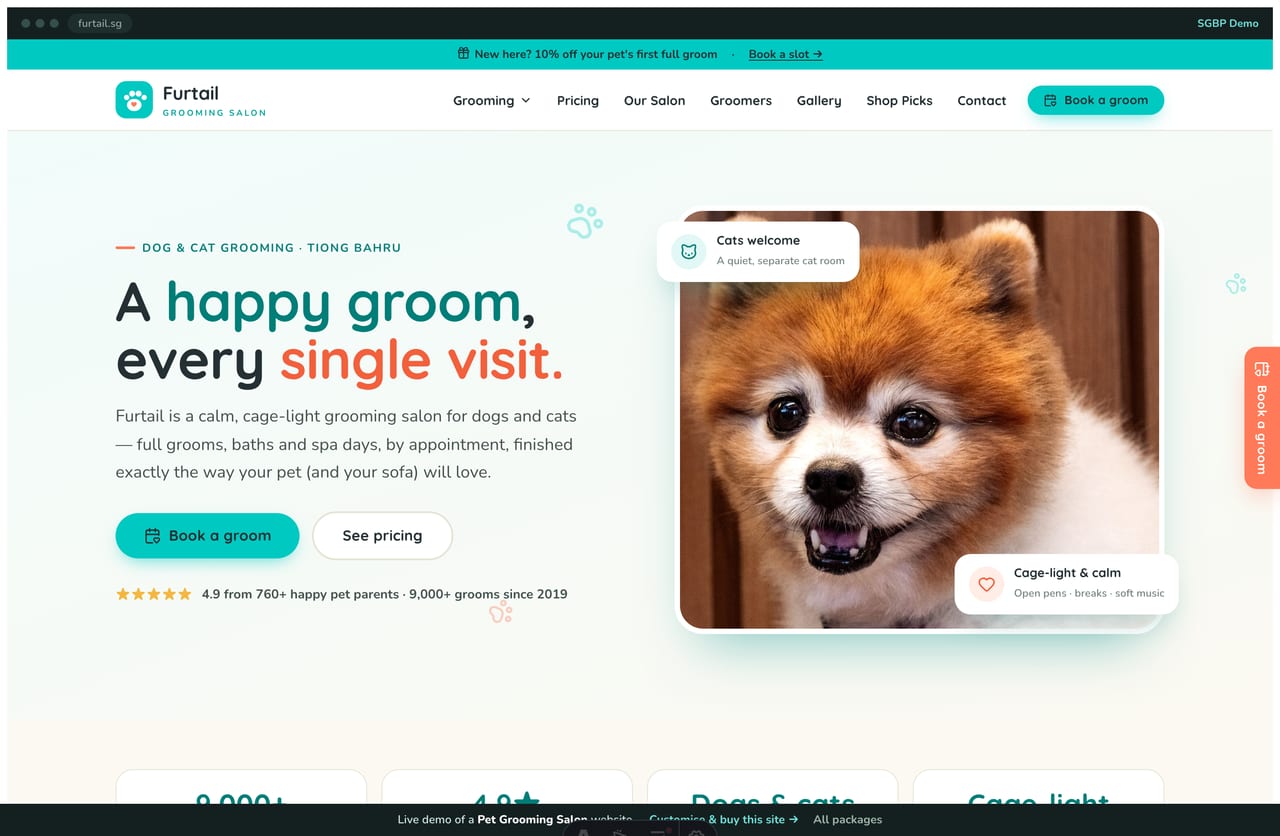Click the All packages link in the bottom bar
Screen dimensions: 1280x836
tap(848, 820)
